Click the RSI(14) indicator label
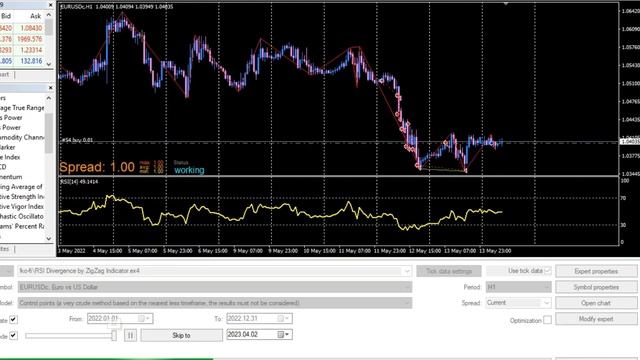640x360 pixels. 80,182
